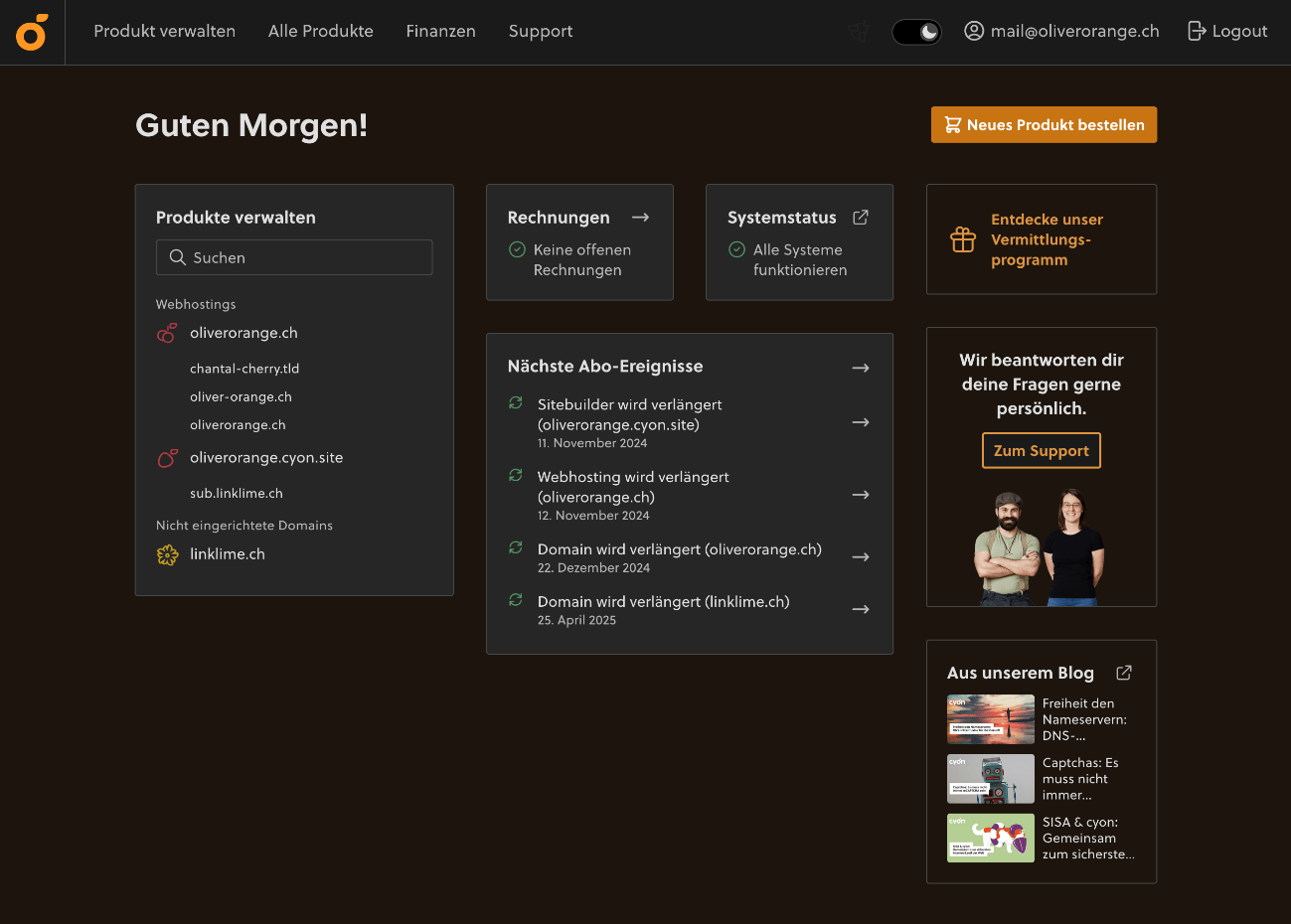1291x924 pixels.
Task: Focus the Suchen search field
Action: [x=294, y=257]
